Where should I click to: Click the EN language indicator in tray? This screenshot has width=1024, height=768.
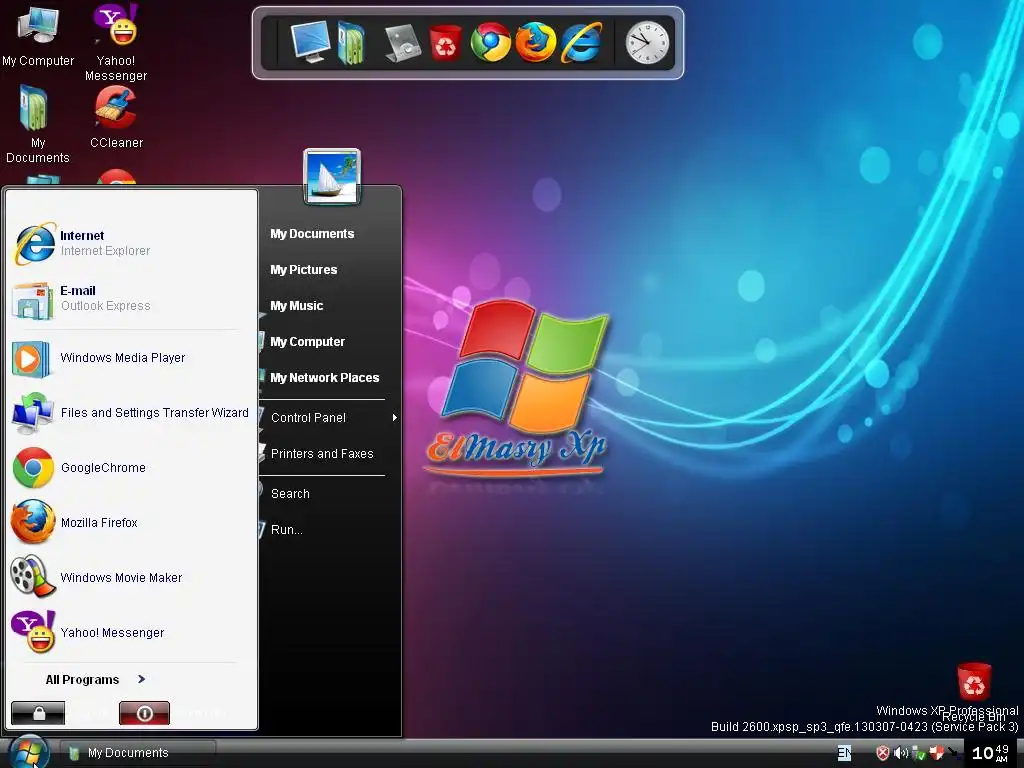tap(844, 753)
